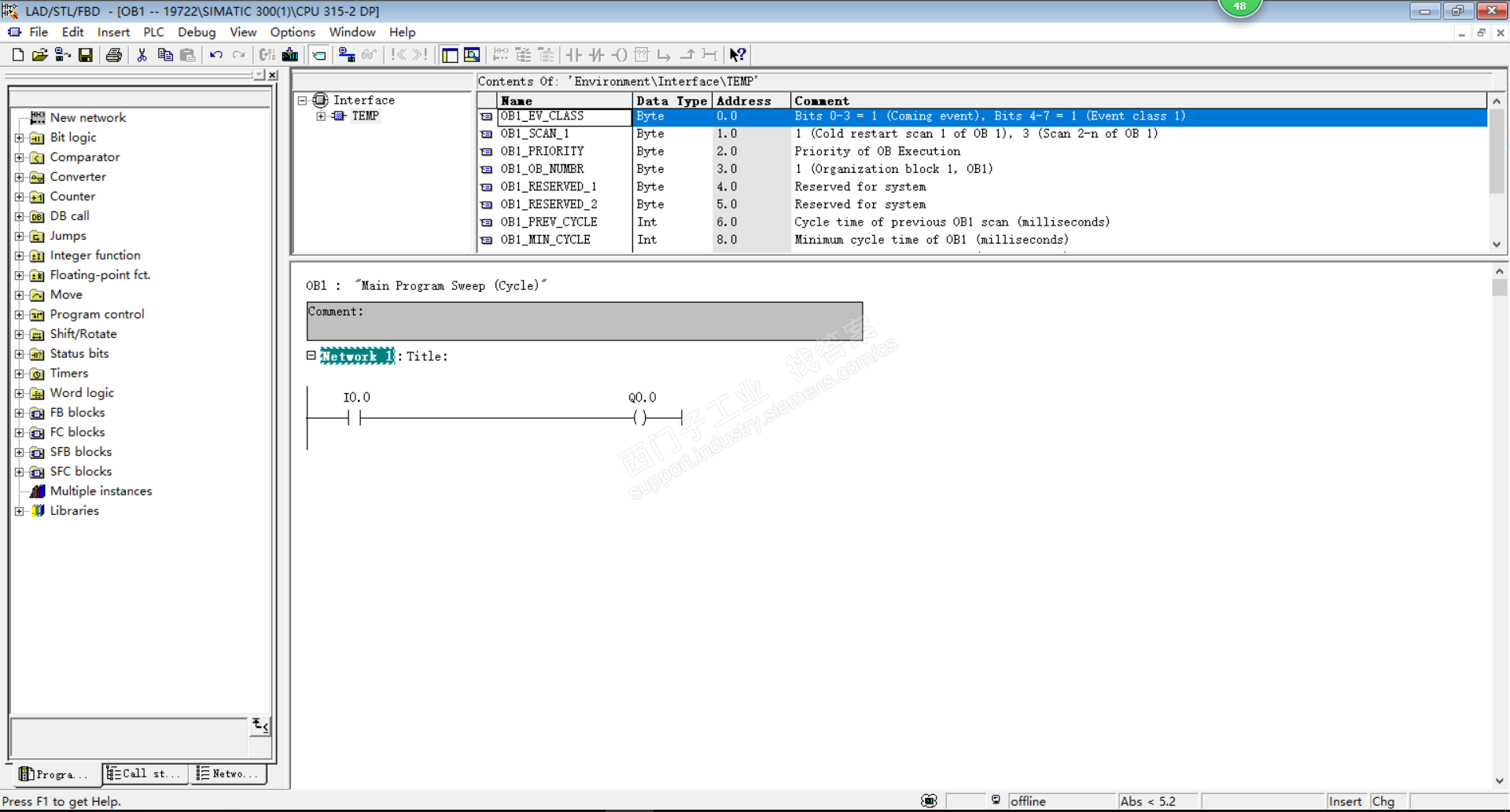Screen dimensions: 1510x812
Task: Click the Undo arrow icon
Action: (216, 55)
